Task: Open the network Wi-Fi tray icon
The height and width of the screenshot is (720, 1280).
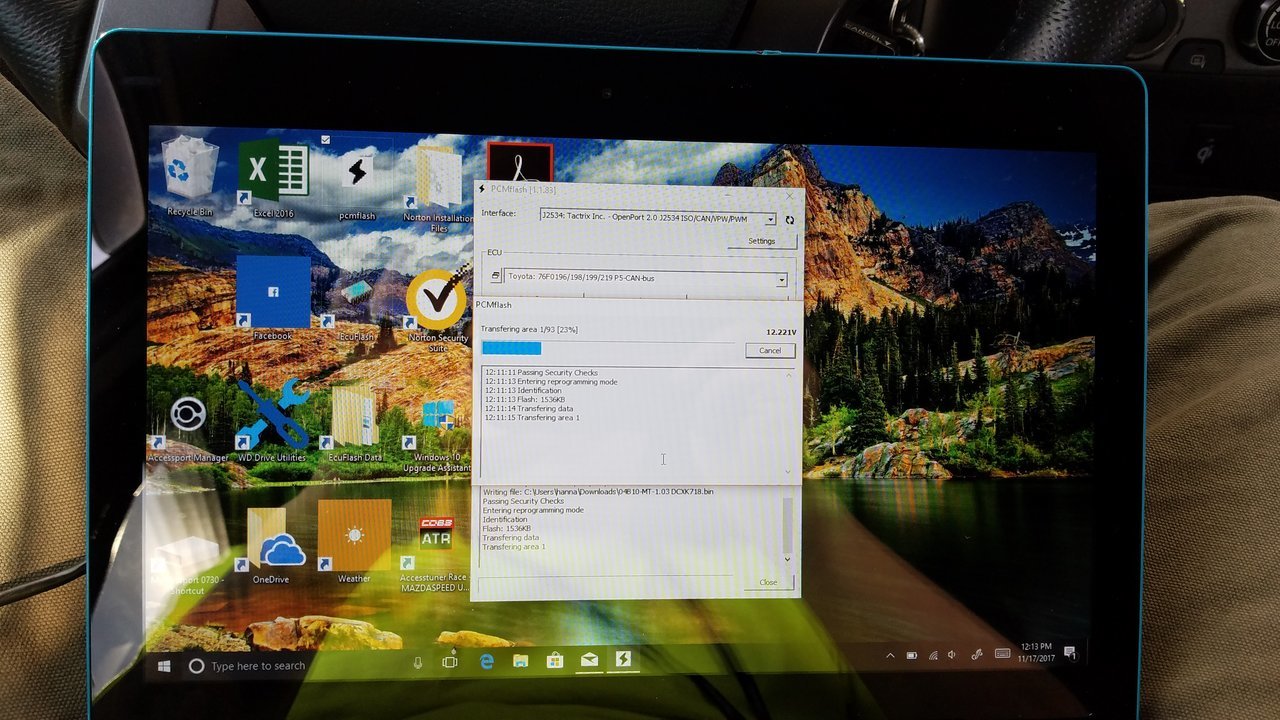Action: (x=934, y=656)
